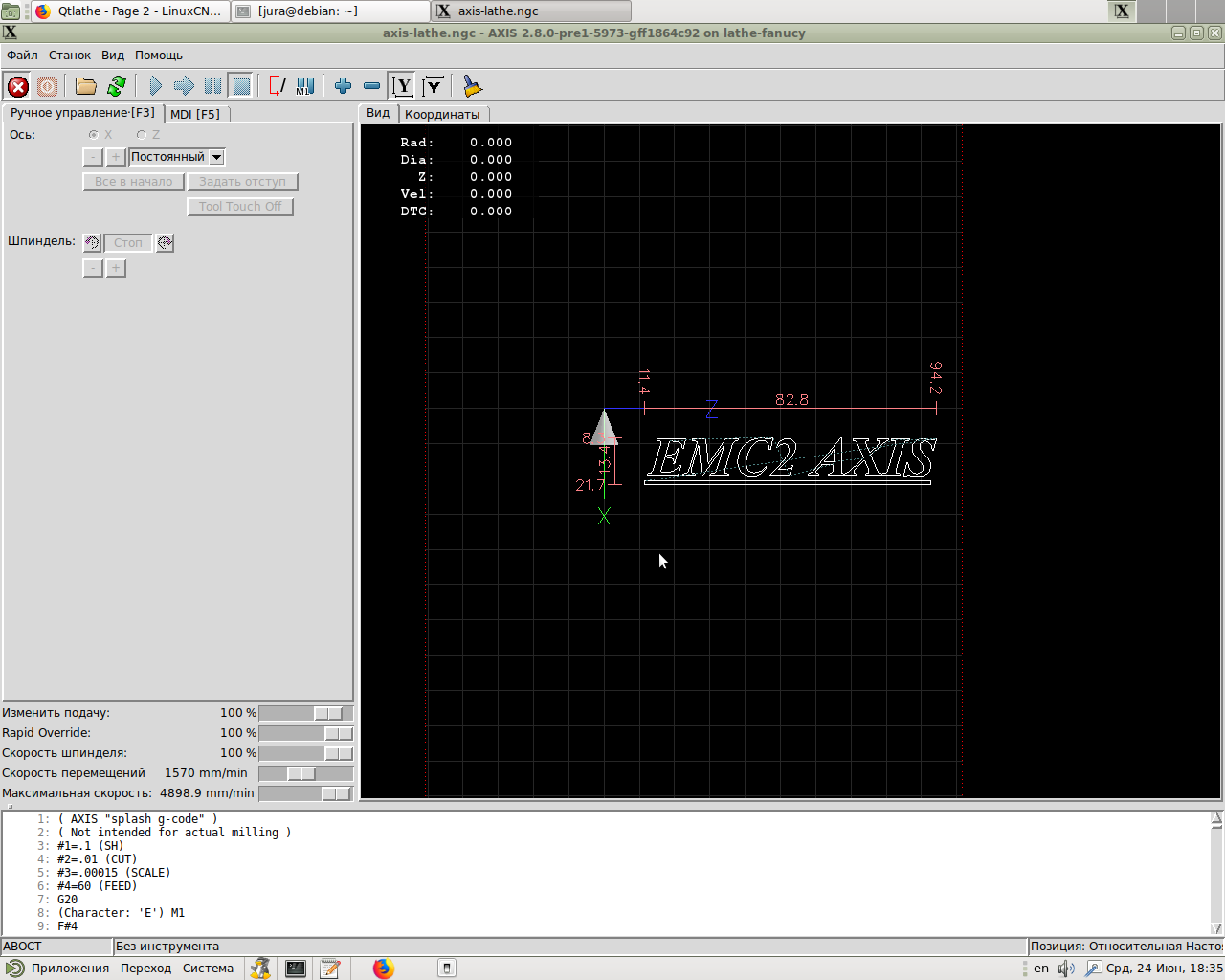Open the Приложения panel menu
This screenshot has width=1225, height=980.
pos(58,969)
